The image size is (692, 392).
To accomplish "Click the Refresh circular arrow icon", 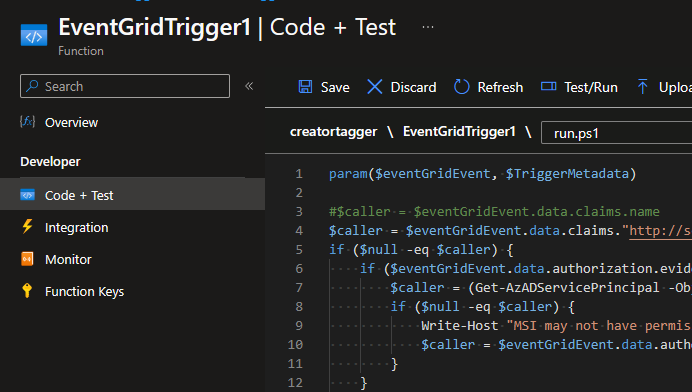I will (462, 87).
